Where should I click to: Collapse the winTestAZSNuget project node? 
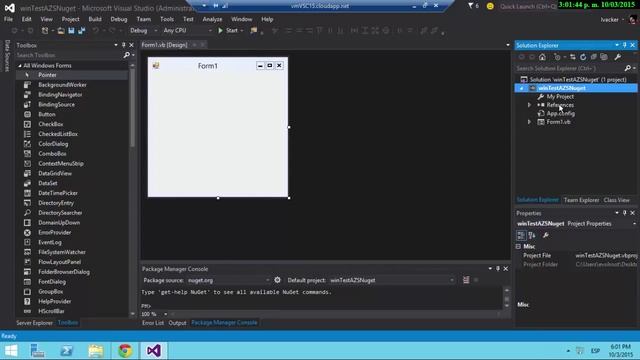(522, 88)
